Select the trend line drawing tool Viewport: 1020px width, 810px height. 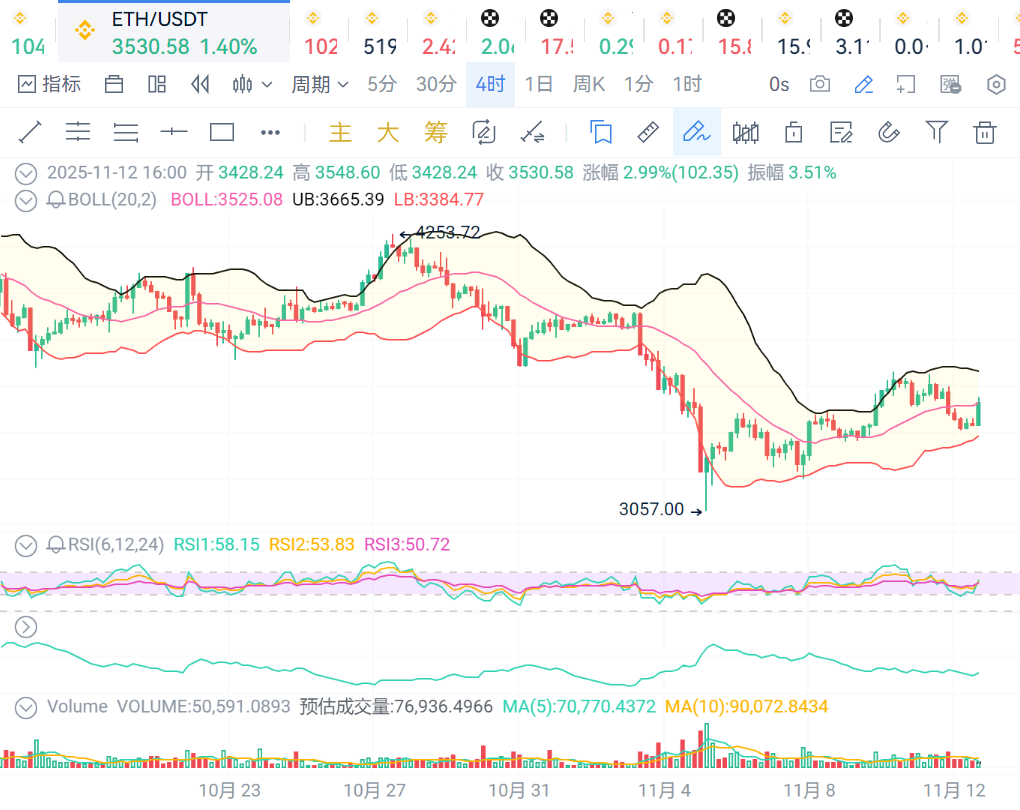[30, 132]
